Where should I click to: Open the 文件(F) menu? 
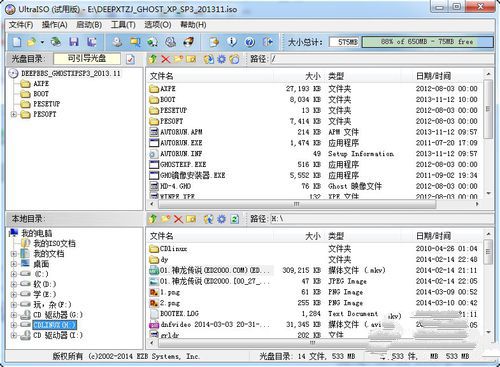[21, 25]
